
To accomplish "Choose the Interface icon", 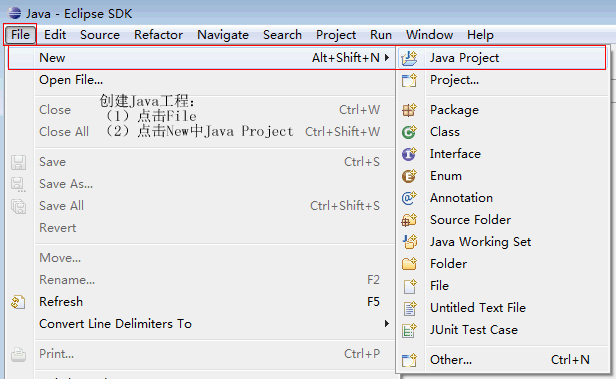I will pyautogui.click(x=409, y=154).
